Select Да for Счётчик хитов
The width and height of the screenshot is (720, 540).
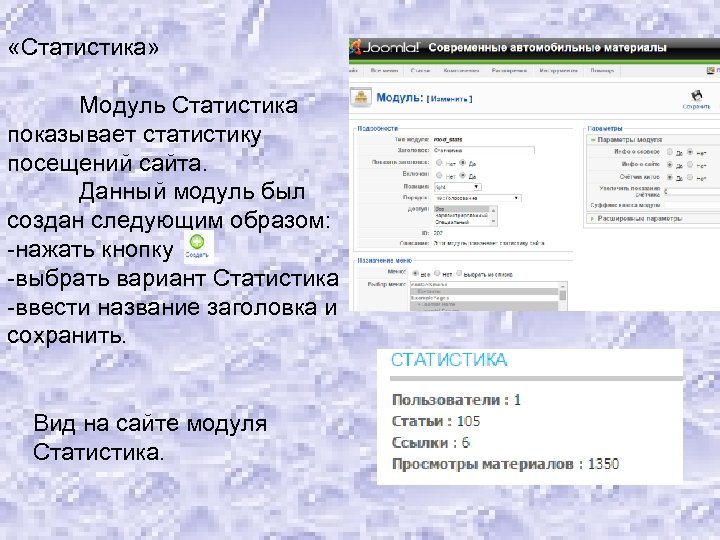(x=670, y=177)
